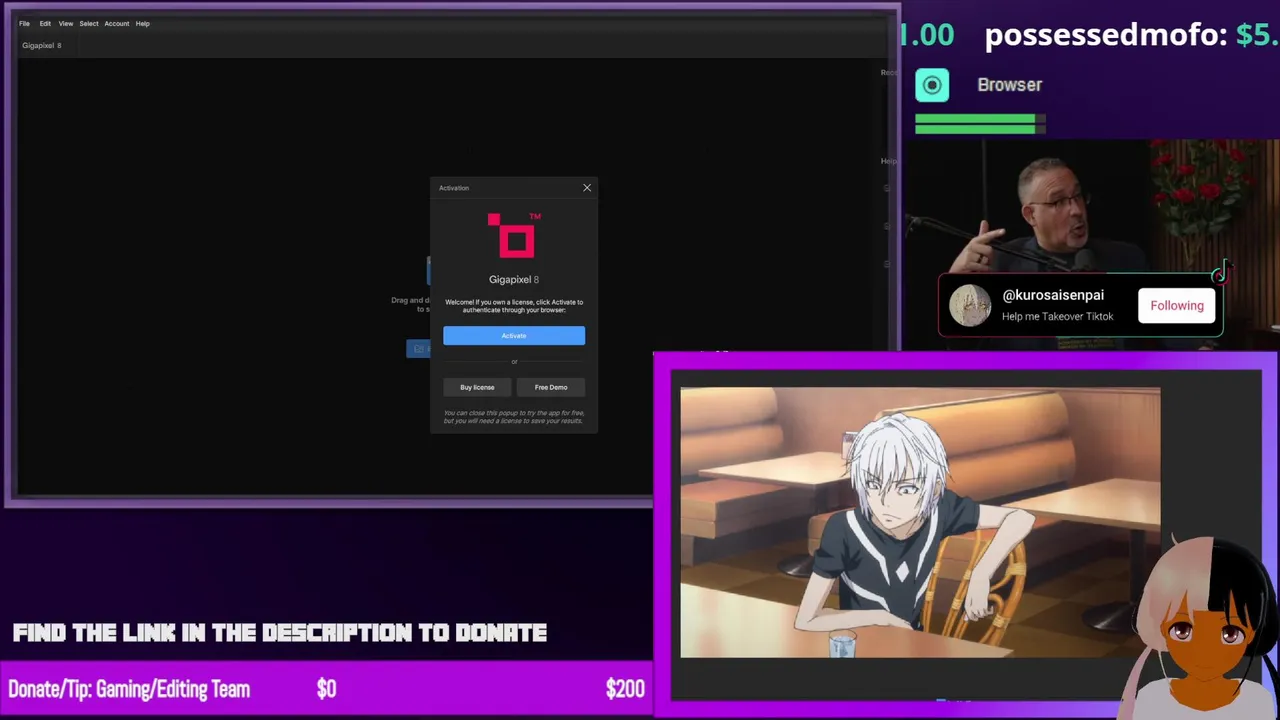
Task: Click the @kurosaisenpai profile avatar
Action: [x=969, y=305]
